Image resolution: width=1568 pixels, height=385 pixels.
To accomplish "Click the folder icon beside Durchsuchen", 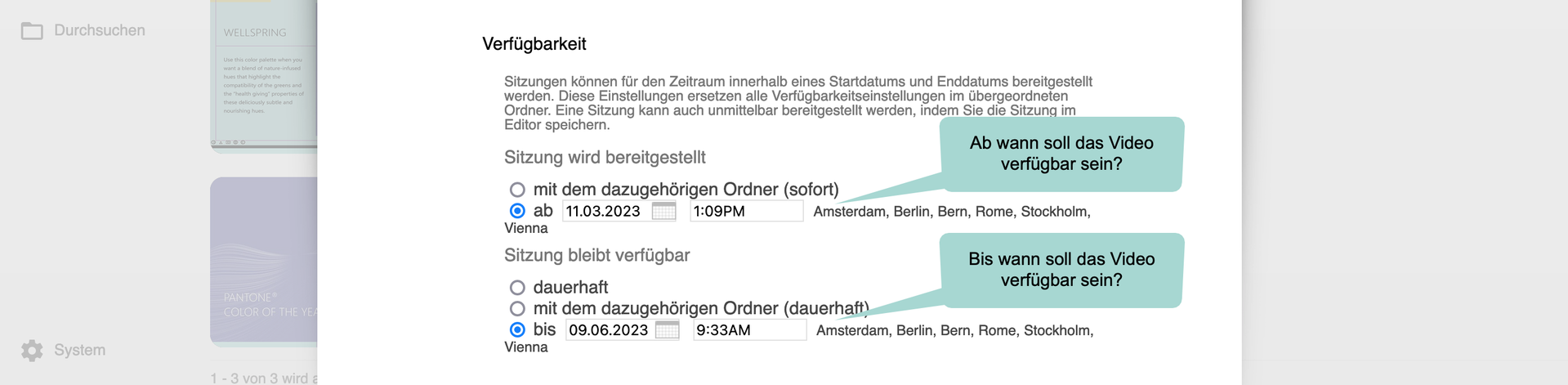I will tap(32, 31).
